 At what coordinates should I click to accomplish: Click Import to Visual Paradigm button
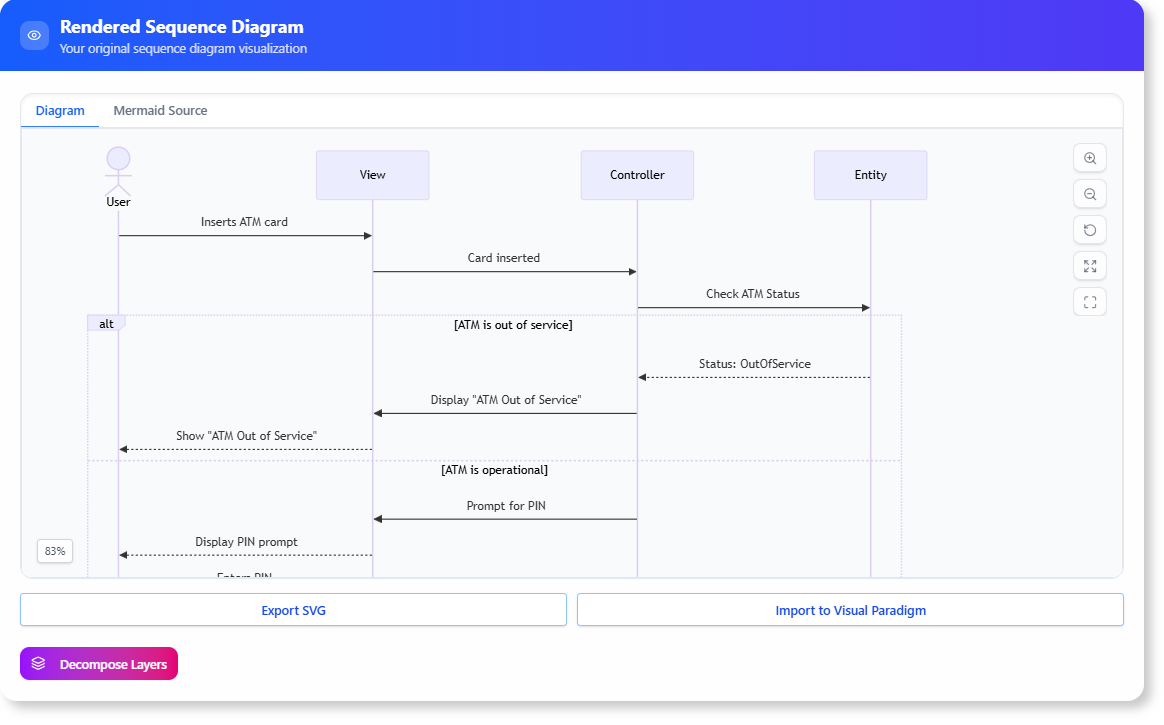tap(850, 610)
